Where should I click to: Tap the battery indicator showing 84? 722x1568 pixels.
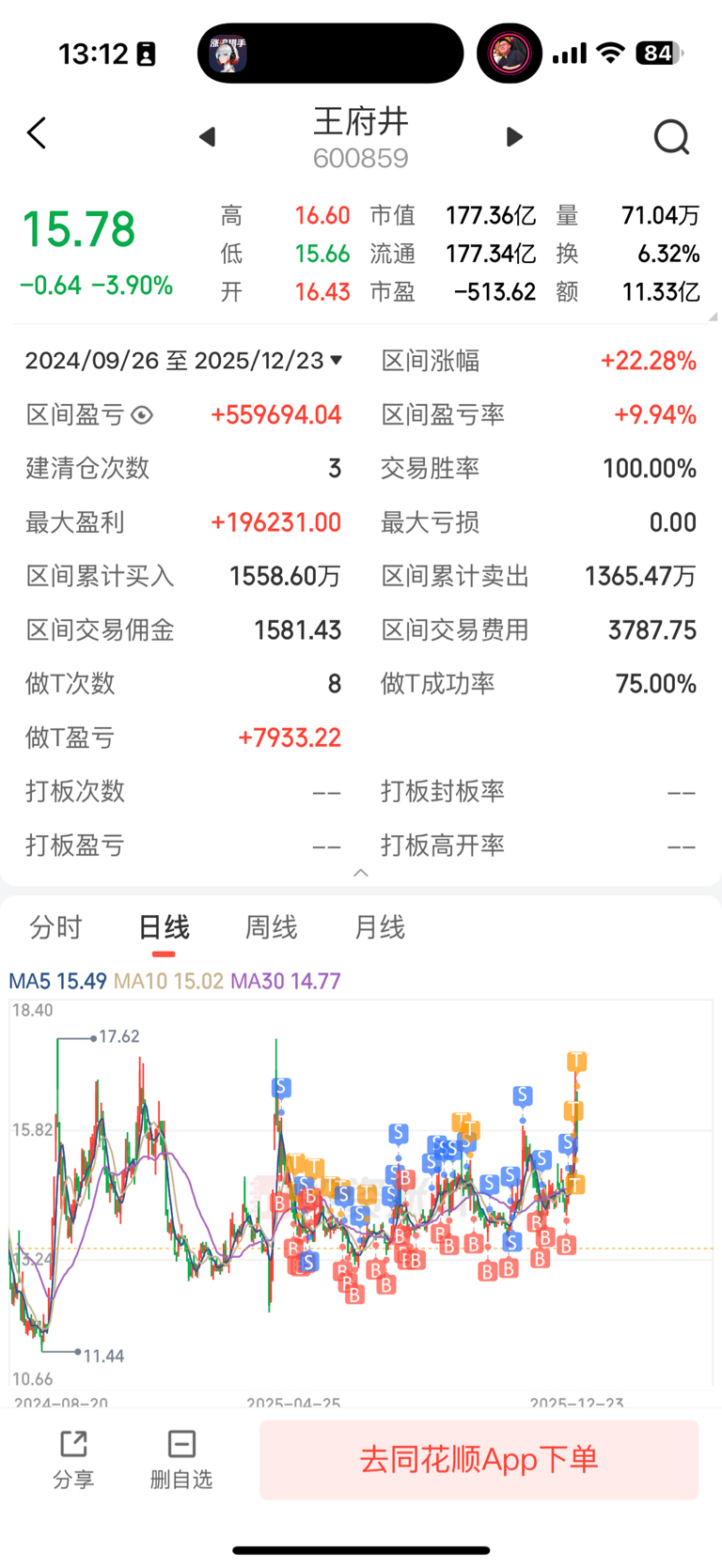pos(659,54)
